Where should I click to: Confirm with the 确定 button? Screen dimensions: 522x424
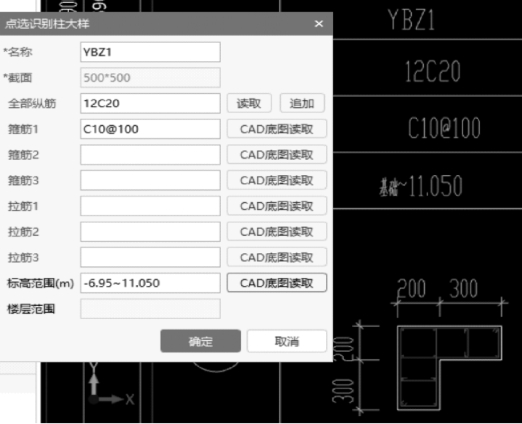pyautogui.click(x=200, y=341)
